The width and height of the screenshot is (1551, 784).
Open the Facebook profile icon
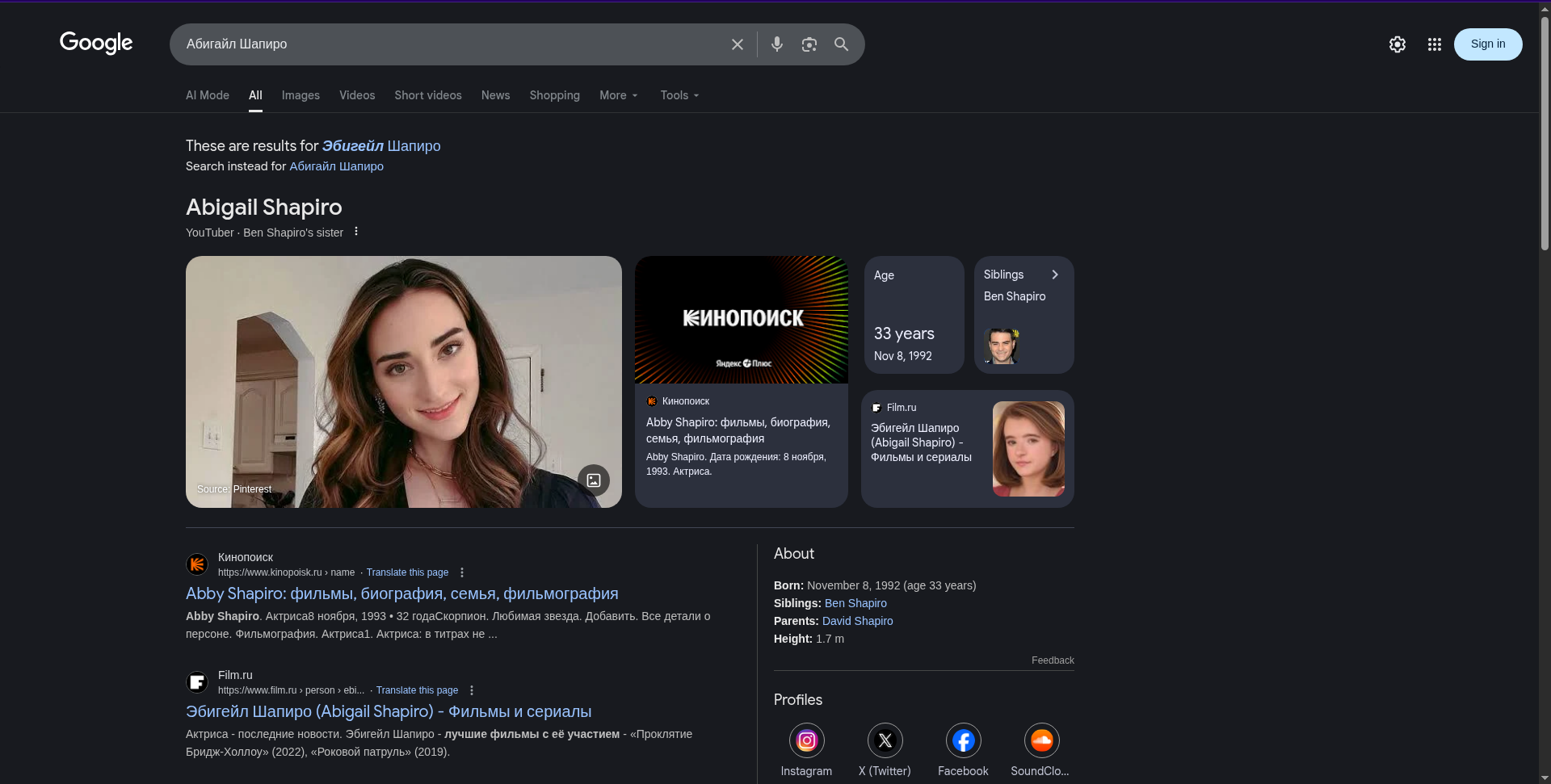pyautogui.click(x=964, y=740)
